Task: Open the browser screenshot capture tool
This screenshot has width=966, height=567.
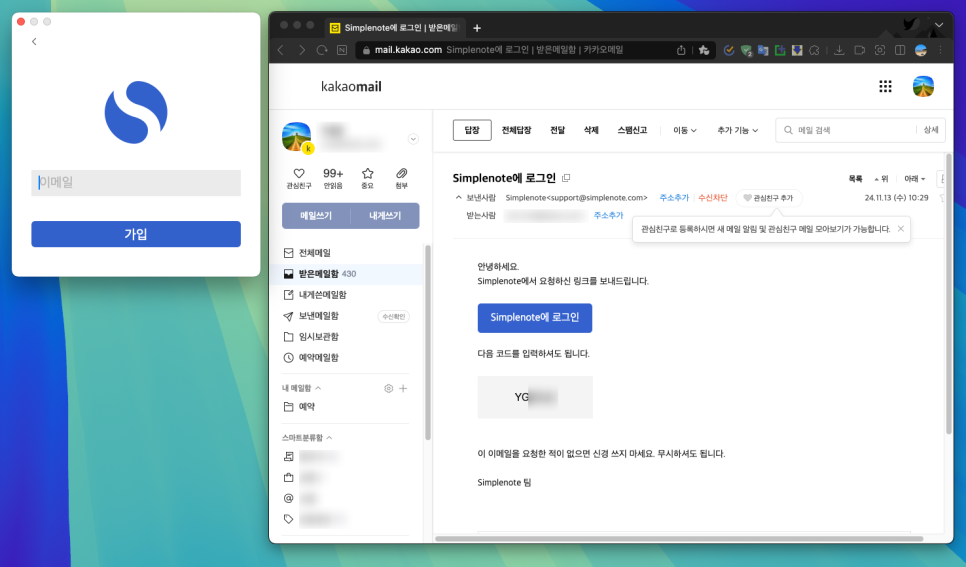Action: (x=880, y=51)
